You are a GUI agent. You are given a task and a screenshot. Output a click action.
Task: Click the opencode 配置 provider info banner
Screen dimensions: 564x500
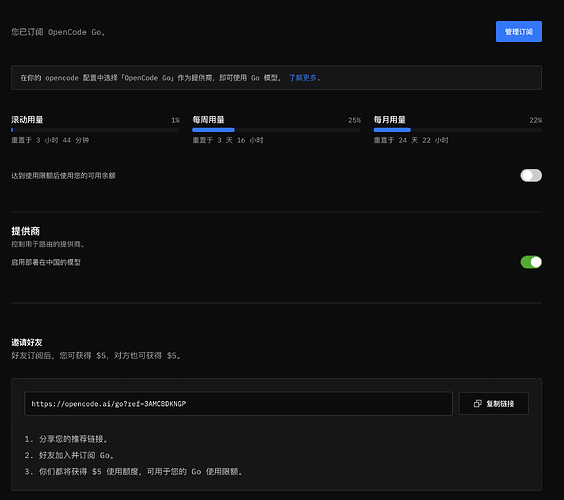[x=276, y=78]
